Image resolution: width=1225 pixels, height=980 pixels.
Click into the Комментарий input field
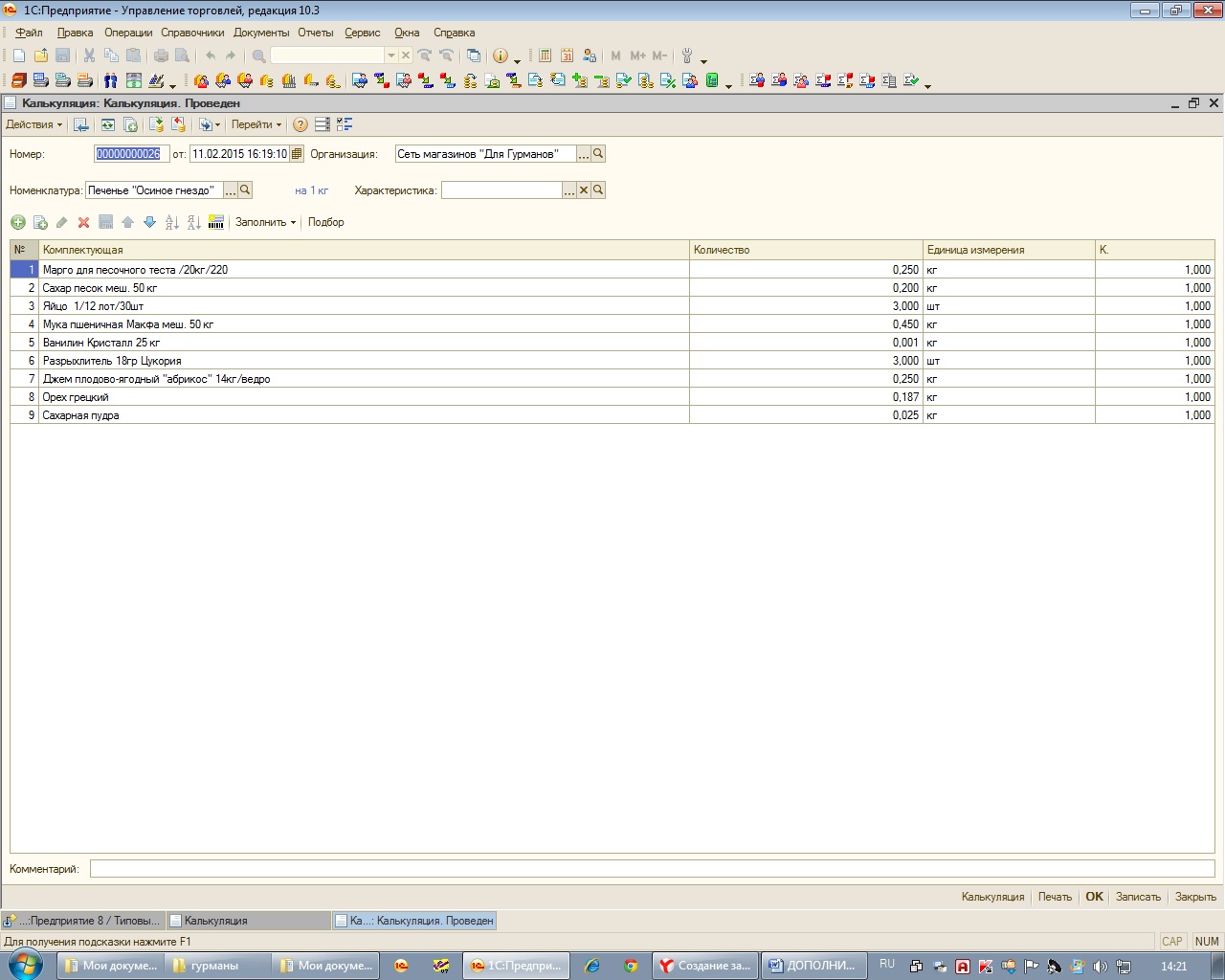(x=651, y=869)
